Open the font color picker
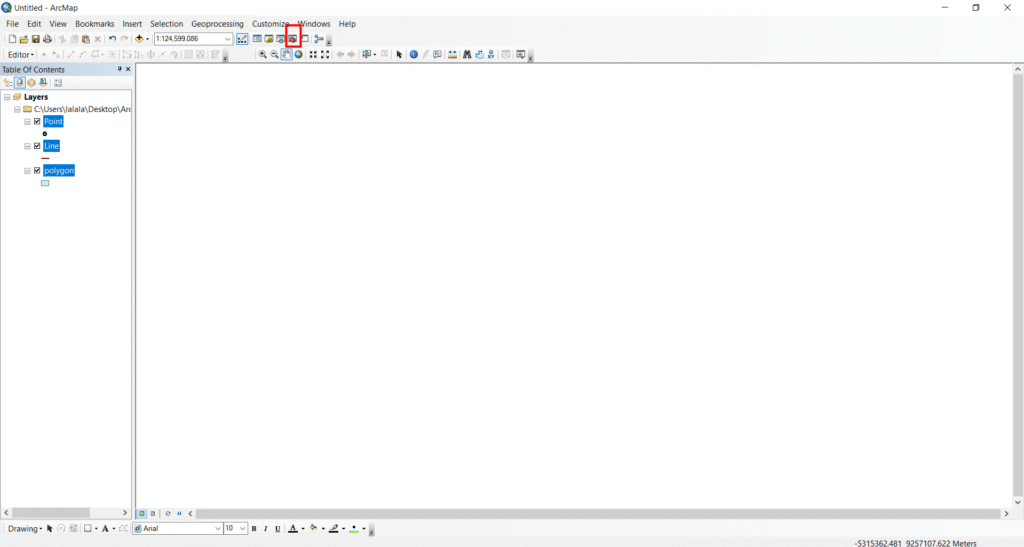Image resolution: width=1024 pixels, height=547 pixels. pos(293,529)
